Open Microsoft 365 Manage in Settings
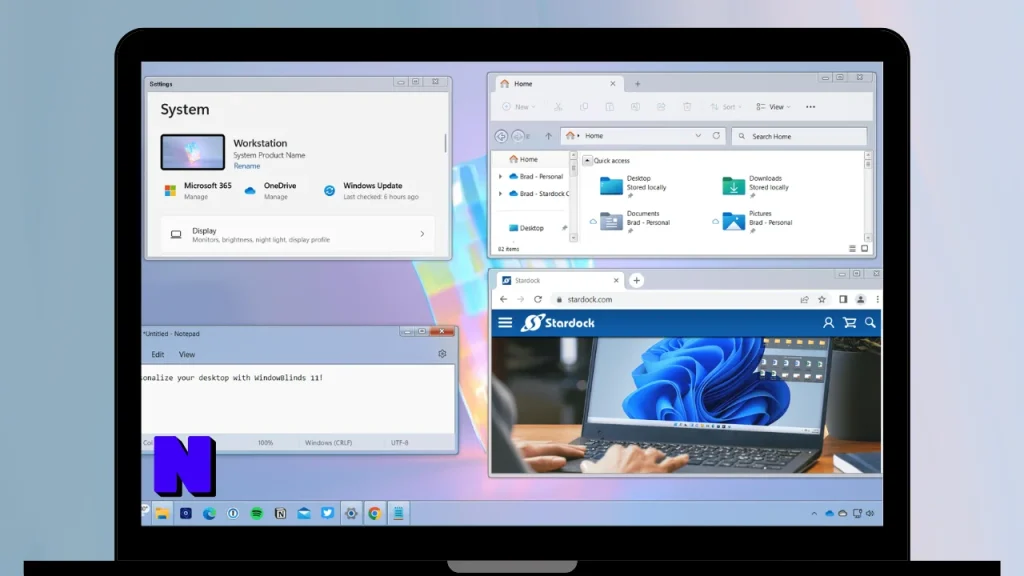Image resolution: width=1024 pixels, height=576 pixels. tap(197, 191)
